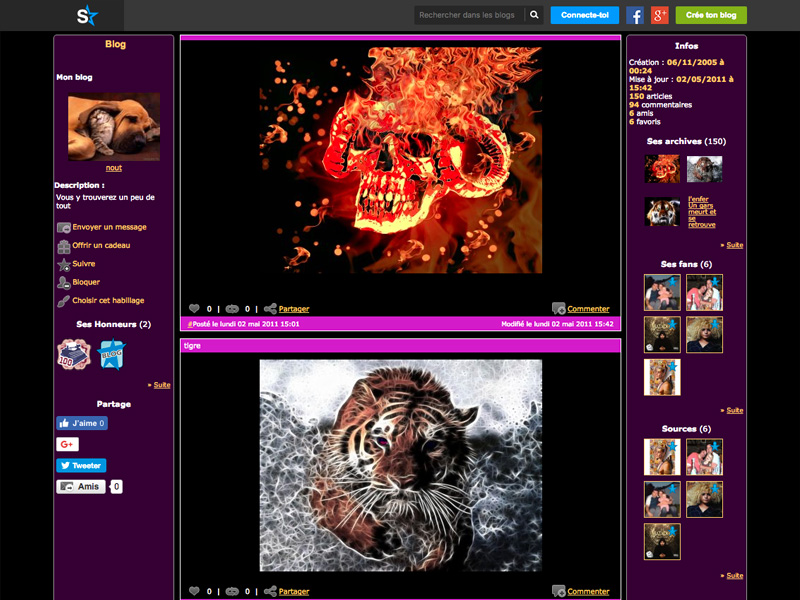The image size is (800, 600).
Task: Click the Blog honors badge icon
Action: click(112, 354)
